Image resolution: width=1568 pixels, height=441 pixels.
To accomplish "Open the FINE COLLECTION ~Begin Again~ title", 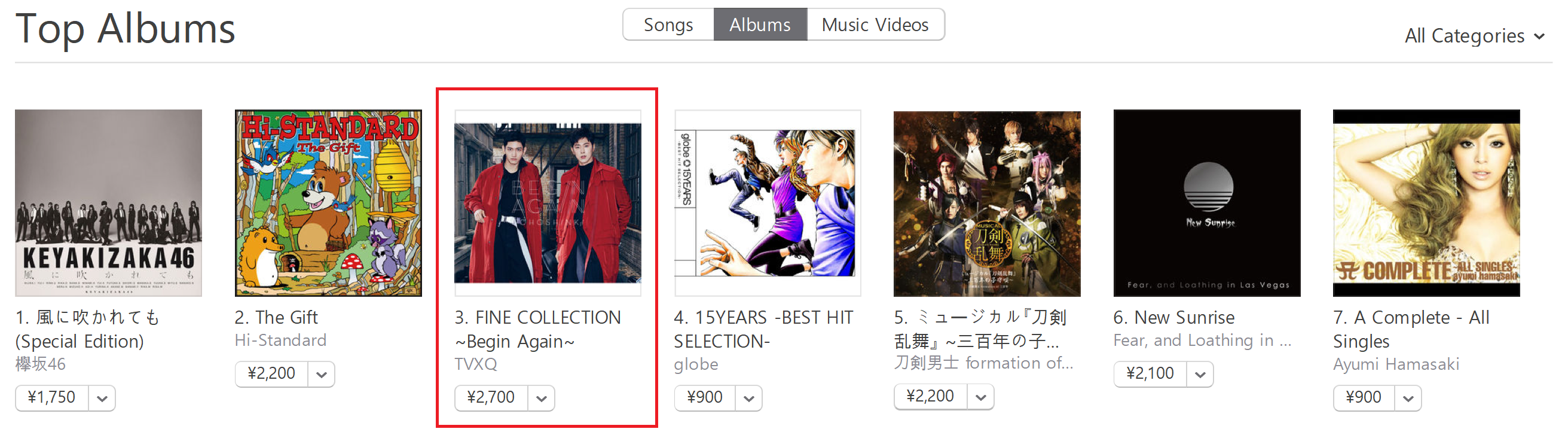I will 537,329.
